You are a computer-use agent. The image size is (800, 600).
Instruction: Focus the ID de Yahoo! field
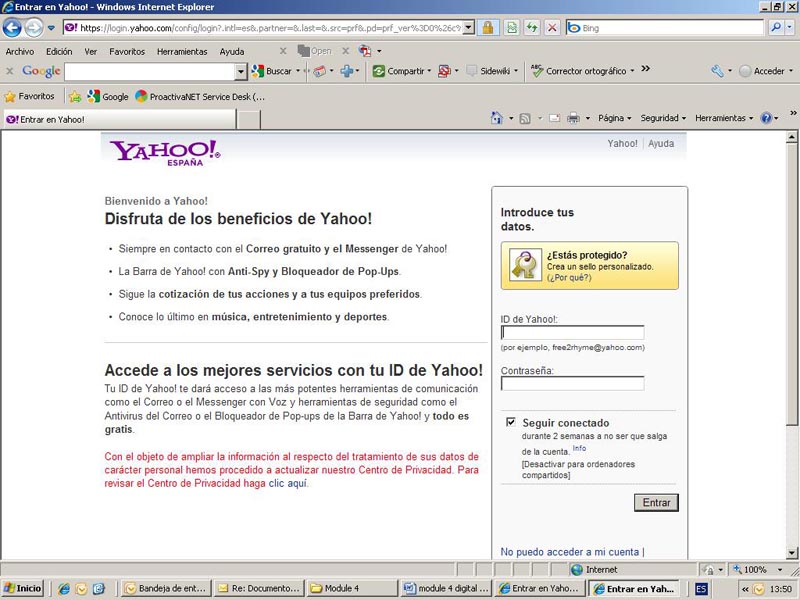[572, 333]
